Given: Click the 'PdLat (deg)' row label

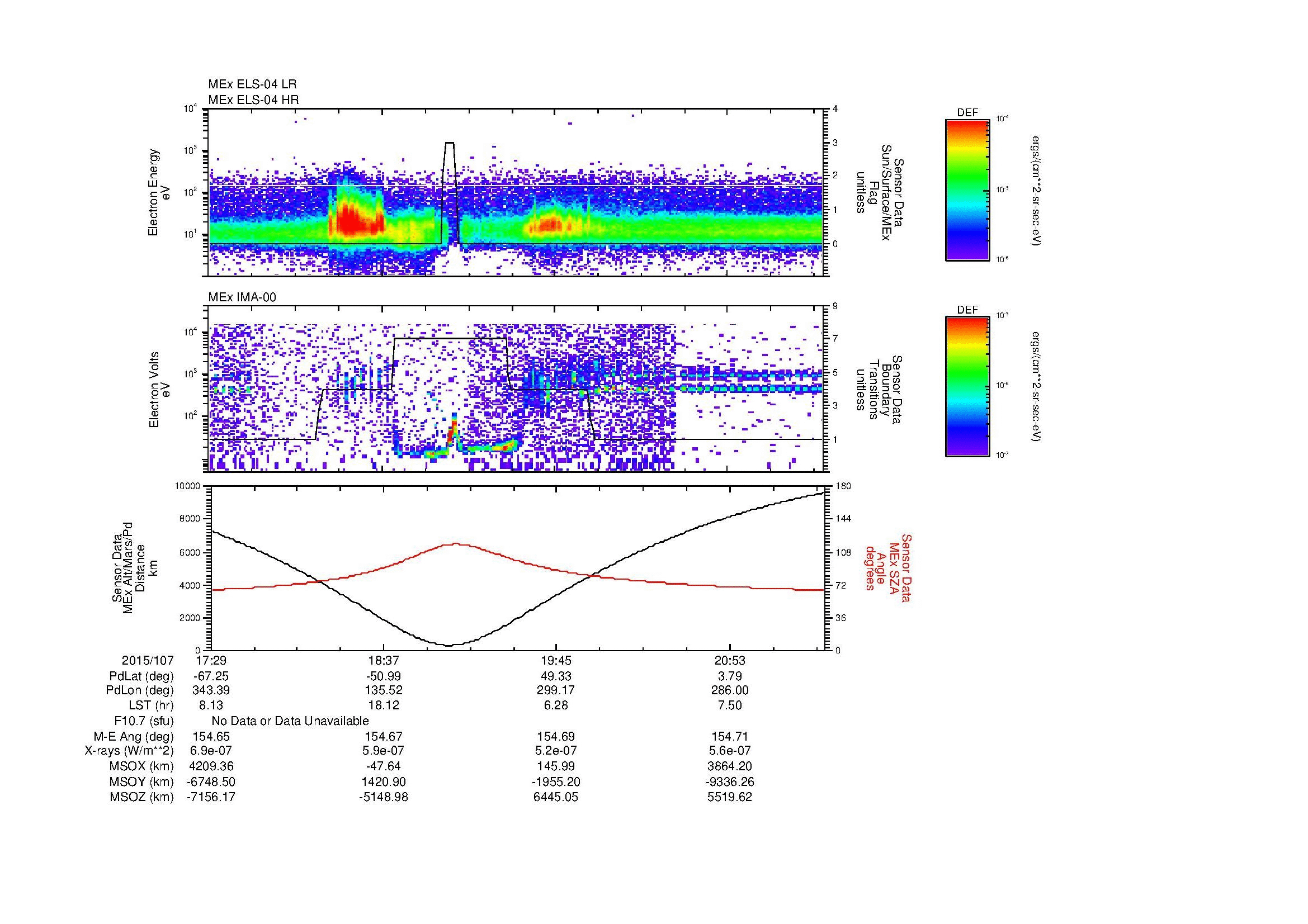Looking at the screenshot, I should click(x=141, y=676).
